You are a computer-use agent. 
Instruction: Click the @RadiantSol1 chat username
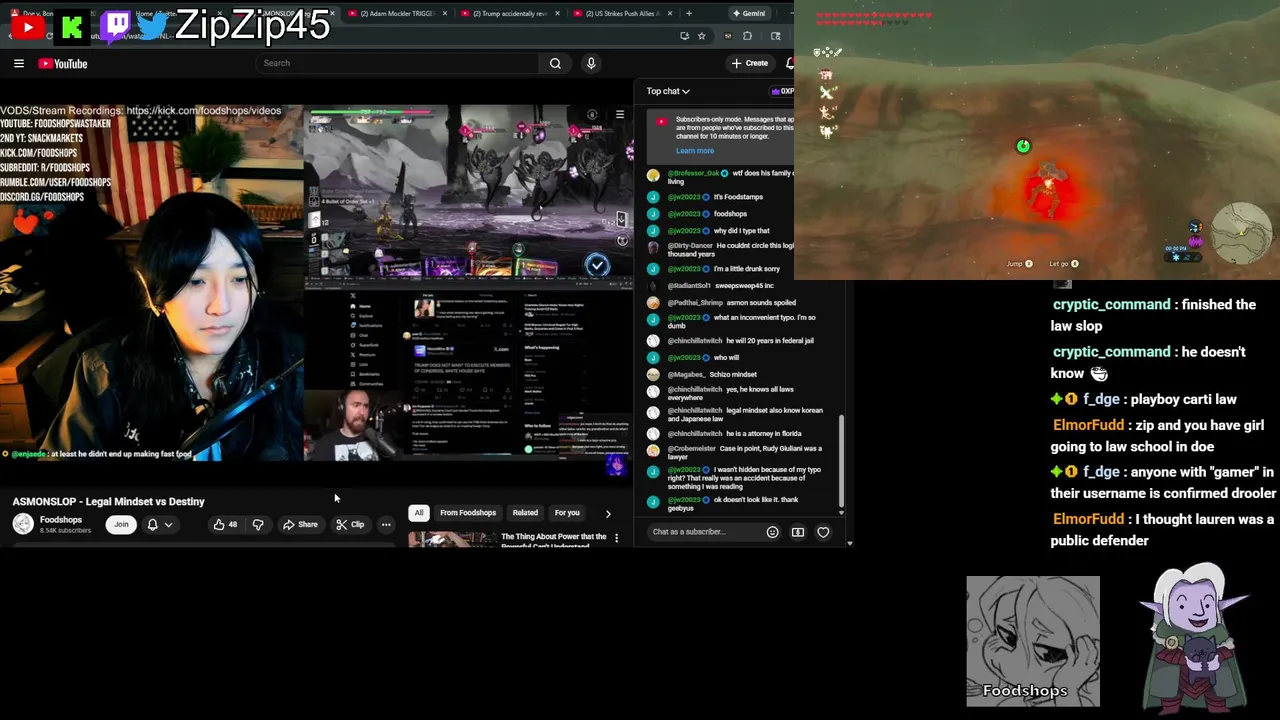coord(688,286)
